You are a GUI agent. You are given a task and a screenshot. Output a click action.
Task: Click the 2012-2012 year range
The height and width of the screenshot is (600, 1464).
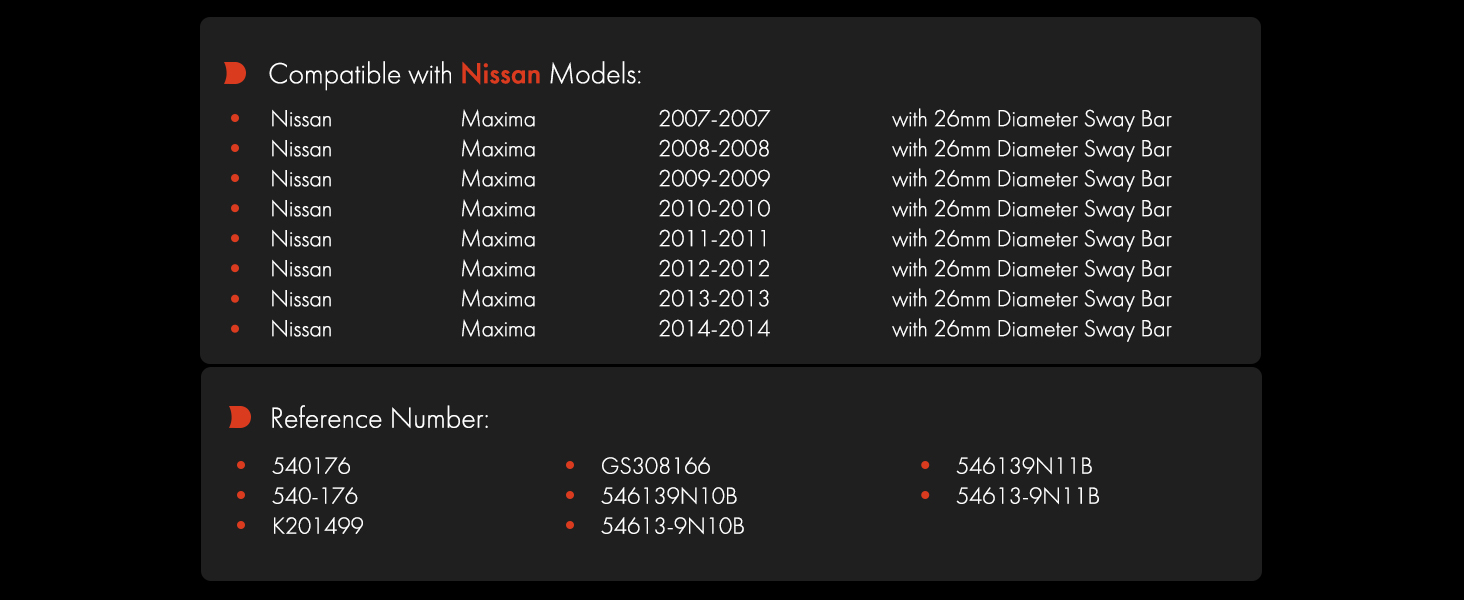click(x=714, y=269)
